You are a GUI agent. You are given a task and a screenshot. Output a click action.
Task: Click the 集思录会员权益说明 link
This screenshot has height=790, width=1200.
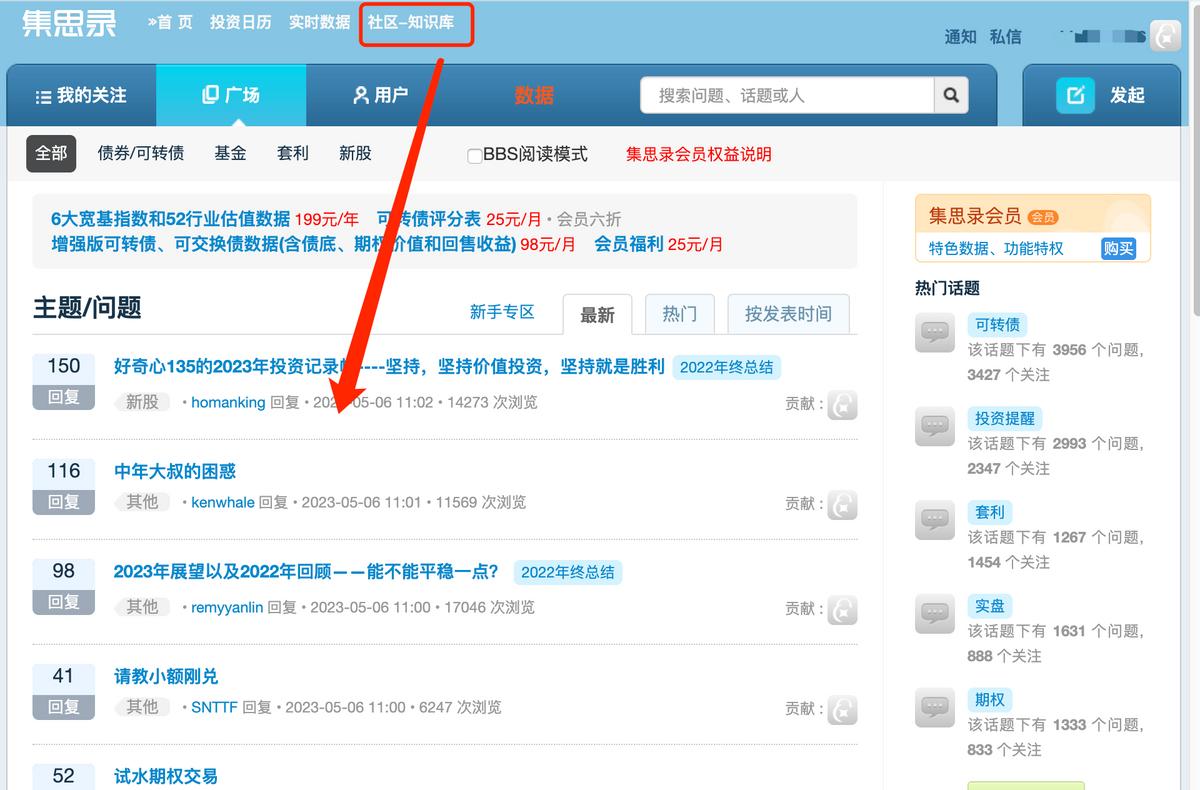698,155
